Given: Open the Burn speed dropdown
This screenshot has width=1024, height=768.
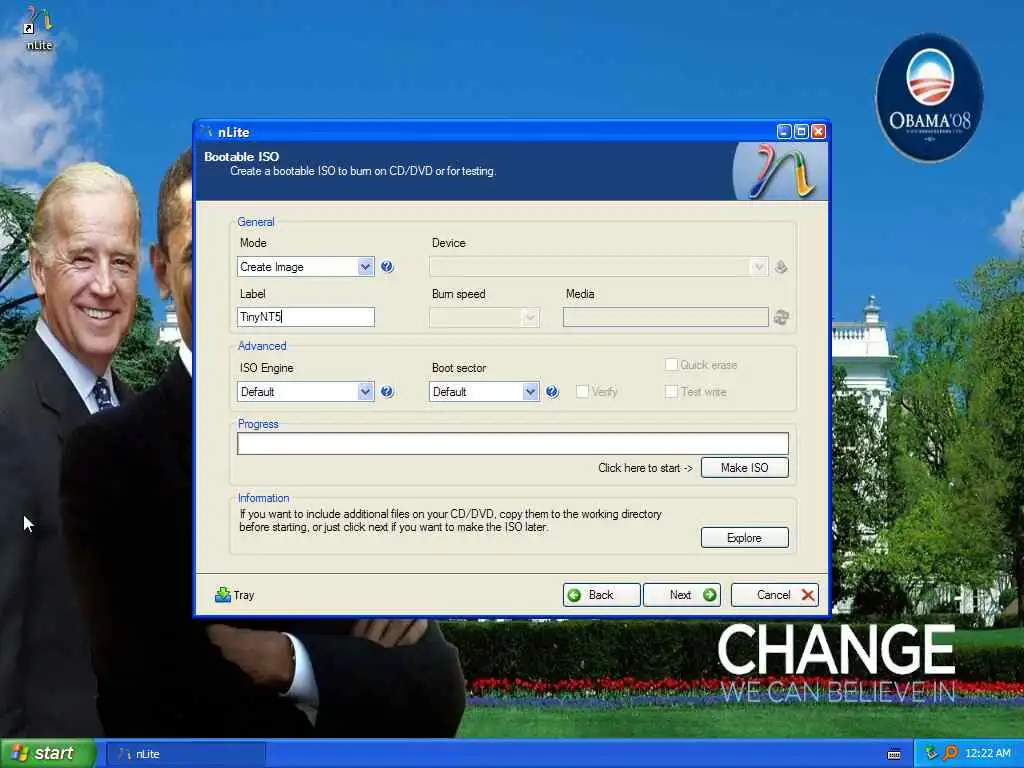Looking at the screenshot, I should pos(484,317).
